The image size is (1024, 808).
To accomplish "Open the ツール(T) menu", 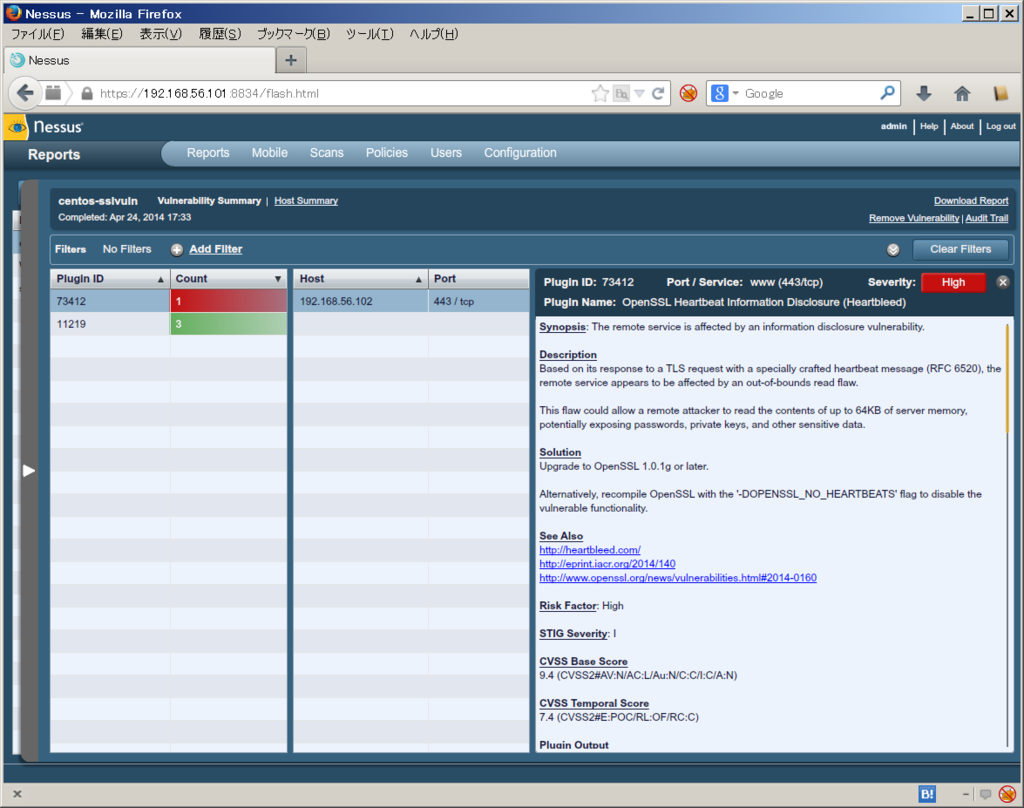I will pyautogui.click(x=370, y=34).
